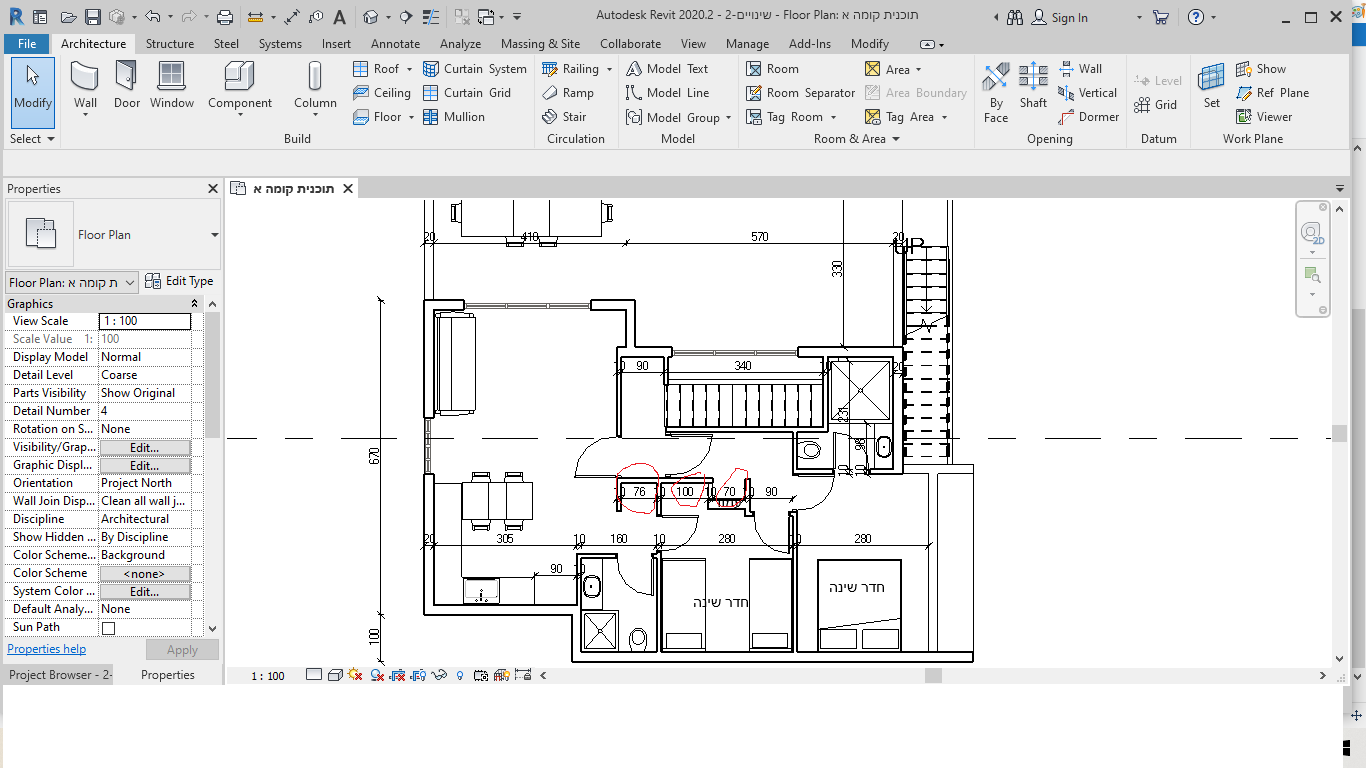This screenshot has width=1366, height=768.
Task: Click the Ref Plane tool
Action: point(1272,93)
